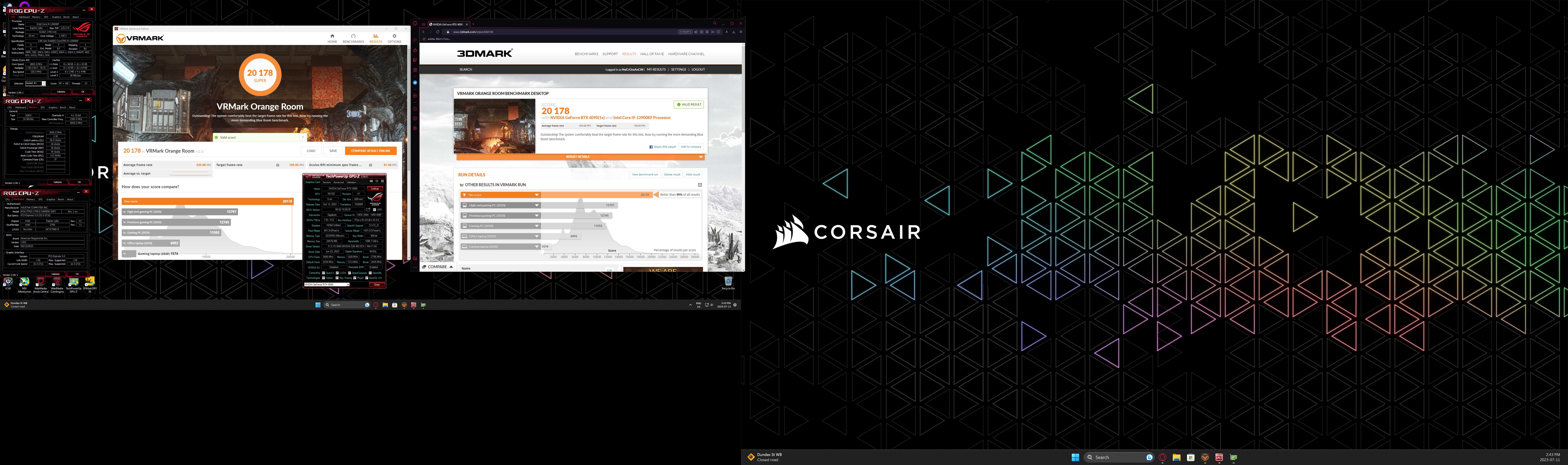Open Hardware Channel menu on 3DMark site
The height and width of the screenshot is (465, 1568).
(x=687, y=54)
